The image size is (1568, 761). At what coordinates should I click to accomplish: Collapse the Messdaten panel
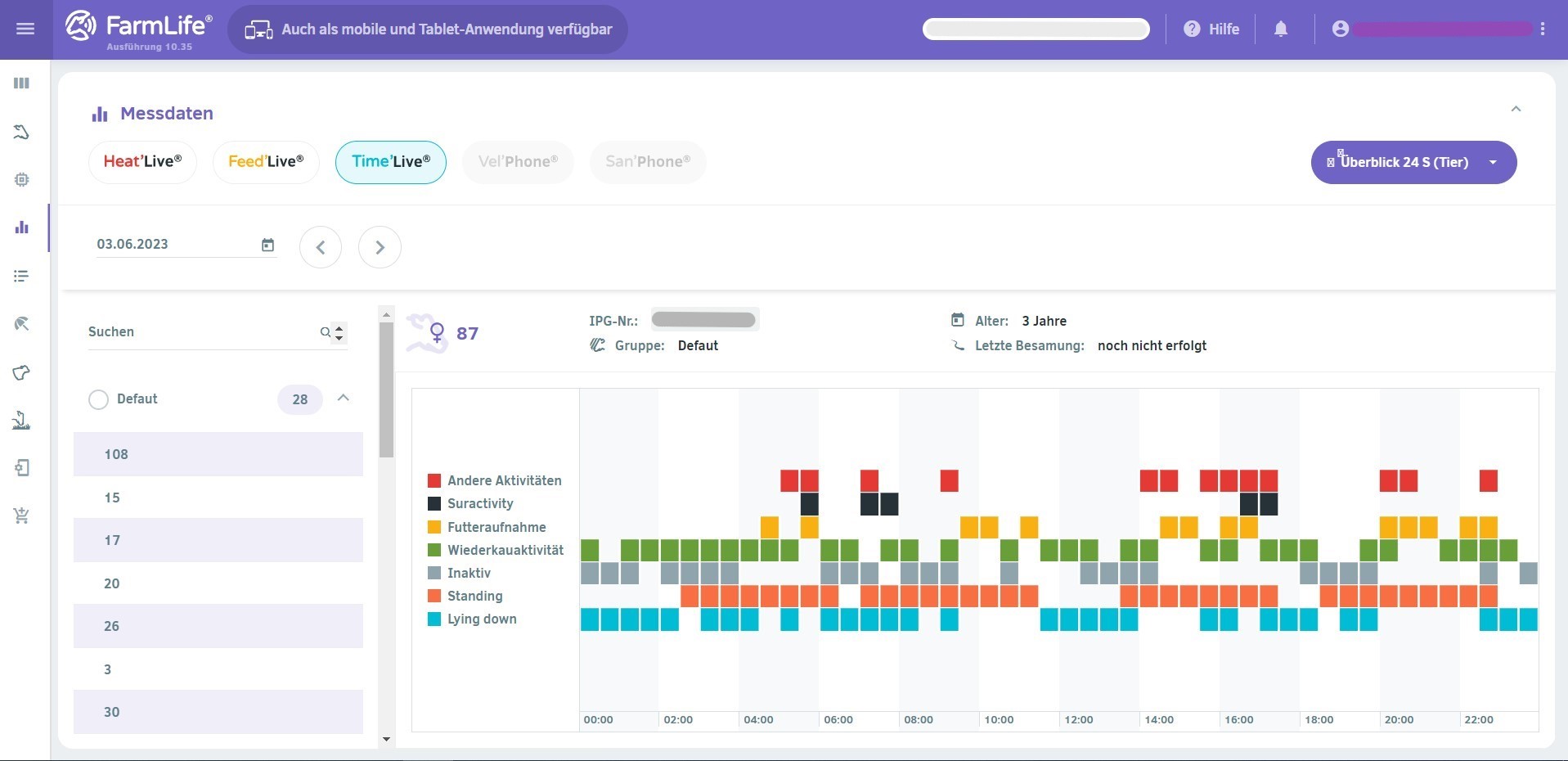coord(1516,109)
